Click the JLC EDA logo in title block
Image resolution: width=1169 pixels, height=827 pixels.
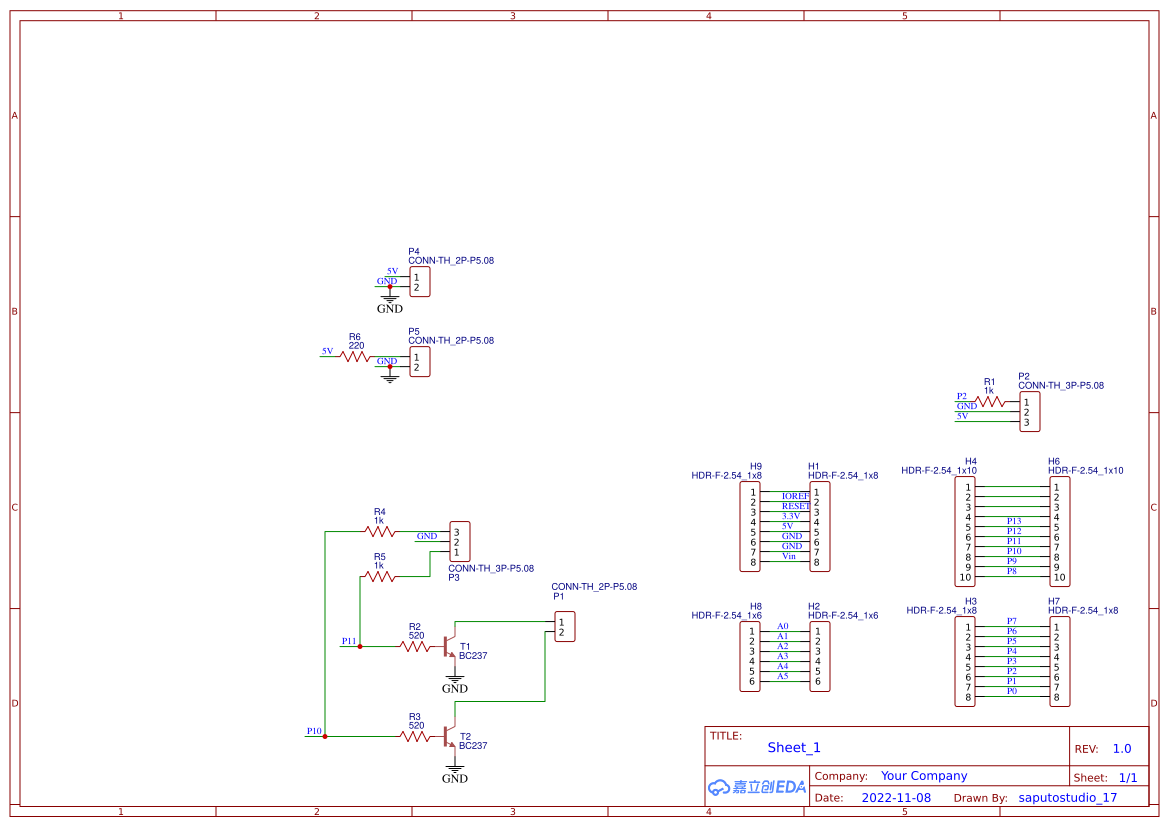(756, 787)
